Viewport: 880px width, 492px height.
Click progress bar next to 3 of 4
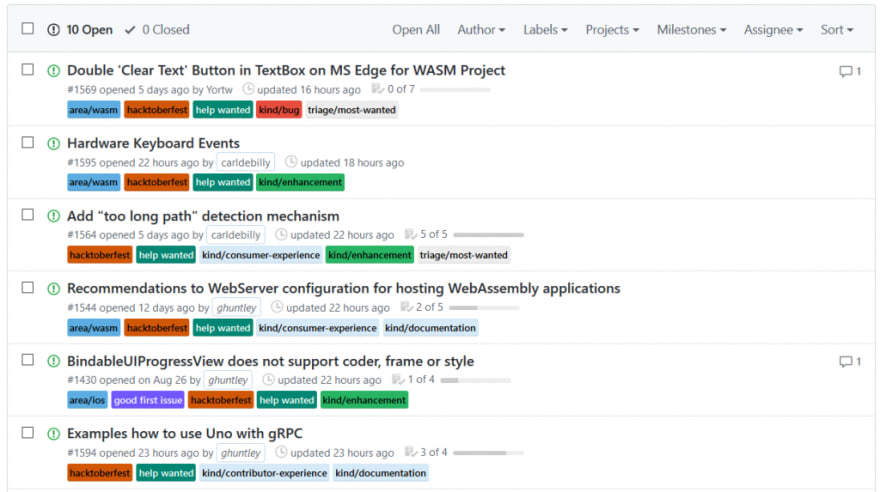tap(488, 453)
